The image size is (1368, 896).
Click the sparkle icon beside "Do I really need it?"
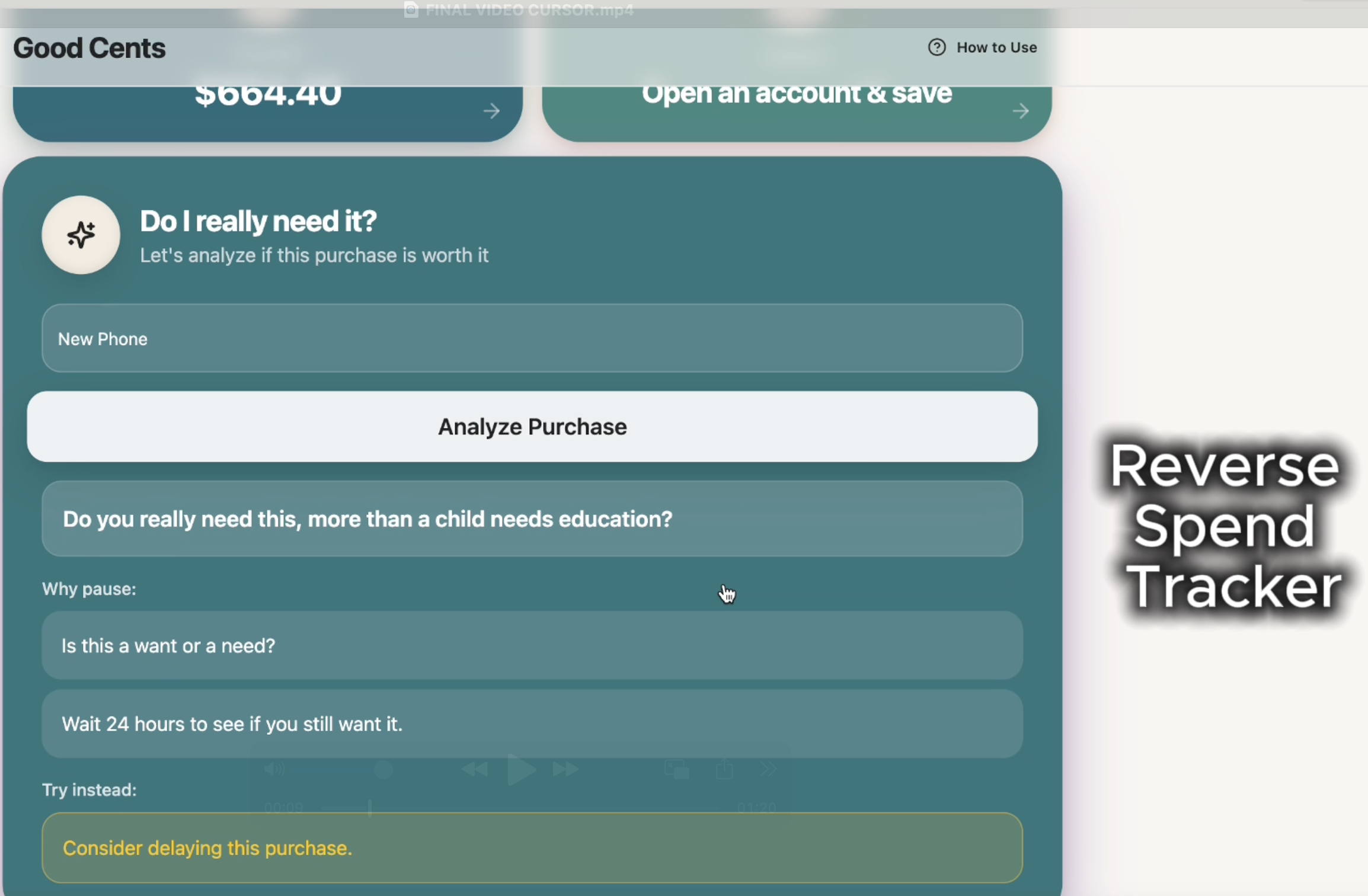[81, 235]
